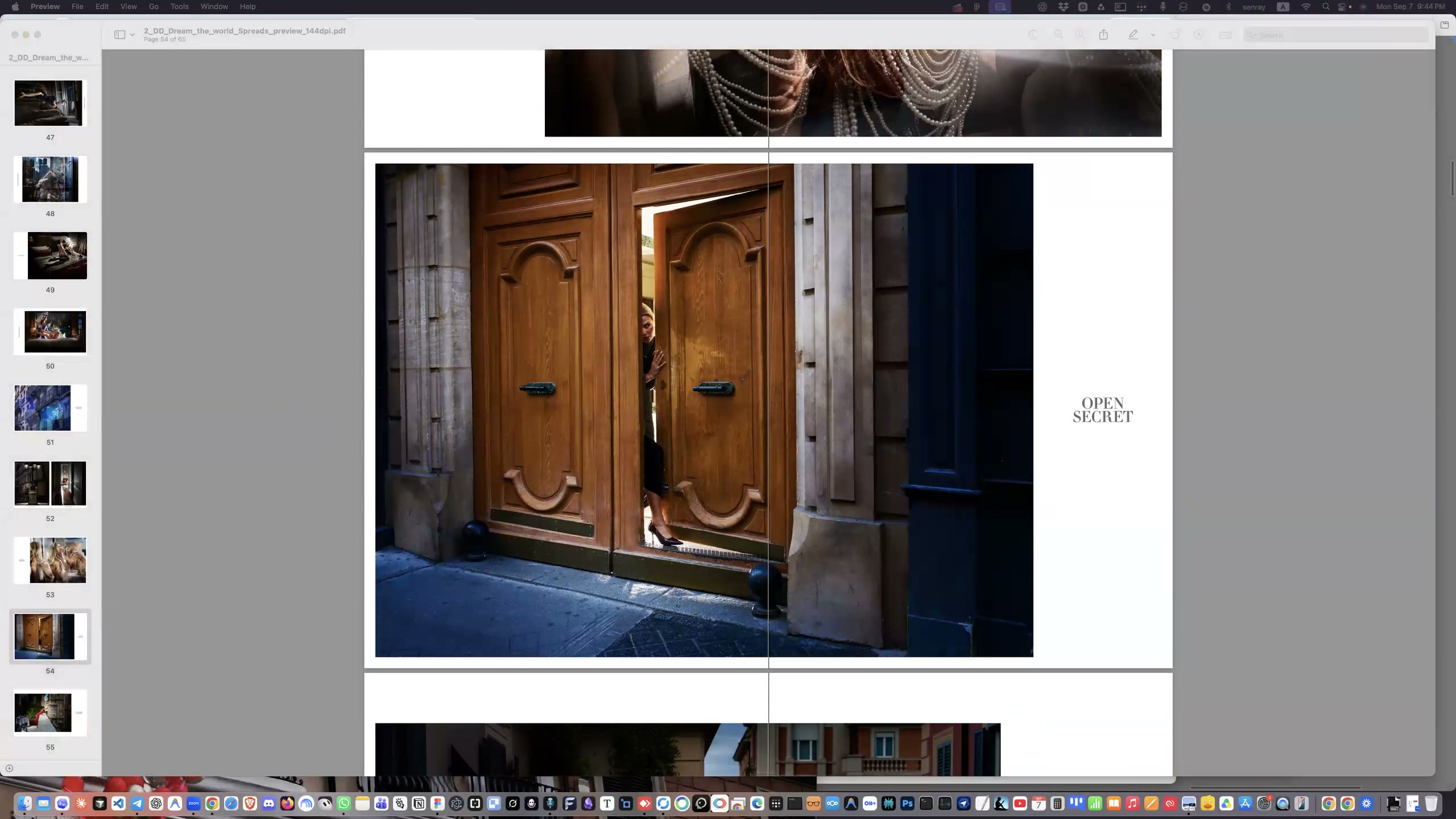
Task: Open Finder from the Dock
Action: pos(24,803)
